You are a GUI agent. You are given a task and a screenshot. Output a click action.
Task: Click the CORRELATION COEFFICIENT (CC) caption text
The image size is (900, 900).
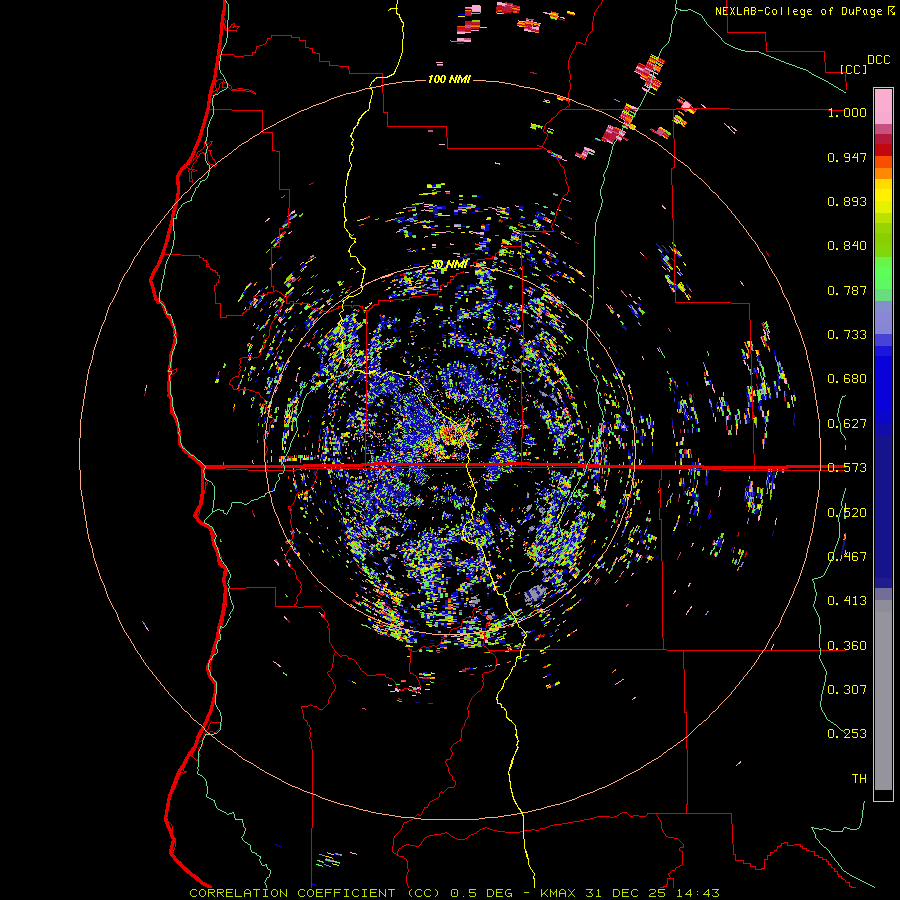pos(315,893)
